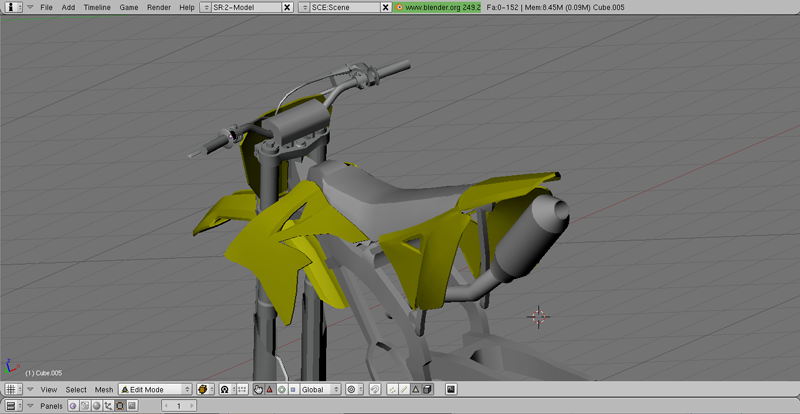
Task: Delete the SCE:Scene with X button
Action: [x=385, y=7]
